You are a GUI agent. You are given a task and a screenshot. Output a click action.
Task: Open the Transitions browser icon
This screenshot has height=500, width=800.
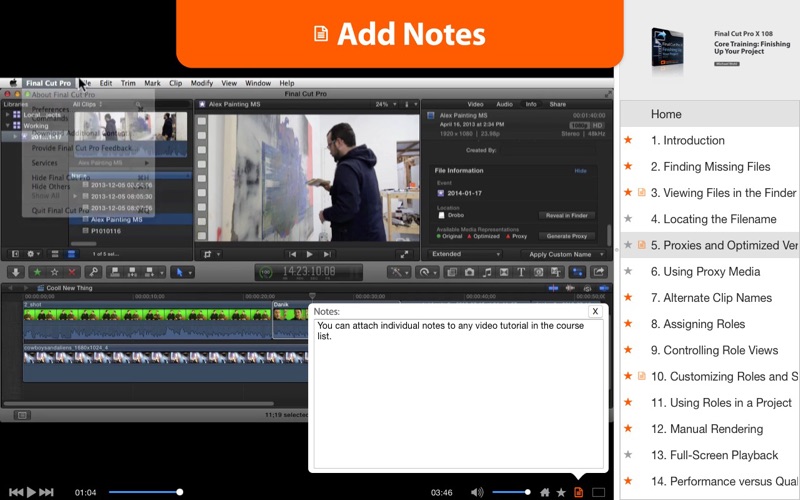click(504, 272)
